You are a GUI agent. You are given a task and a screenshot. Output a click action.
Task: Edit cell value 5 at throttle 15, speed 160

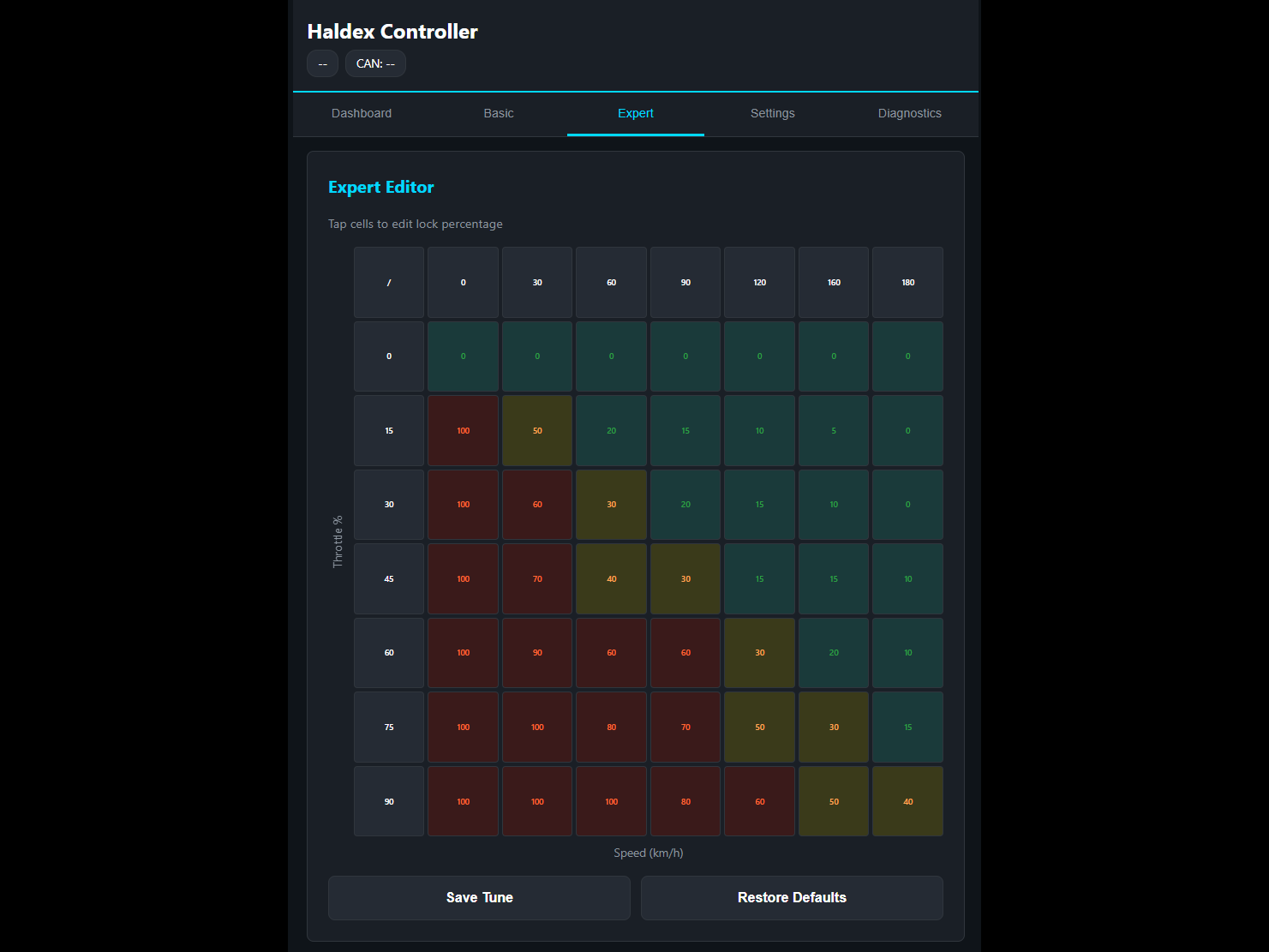click(834, 431)
